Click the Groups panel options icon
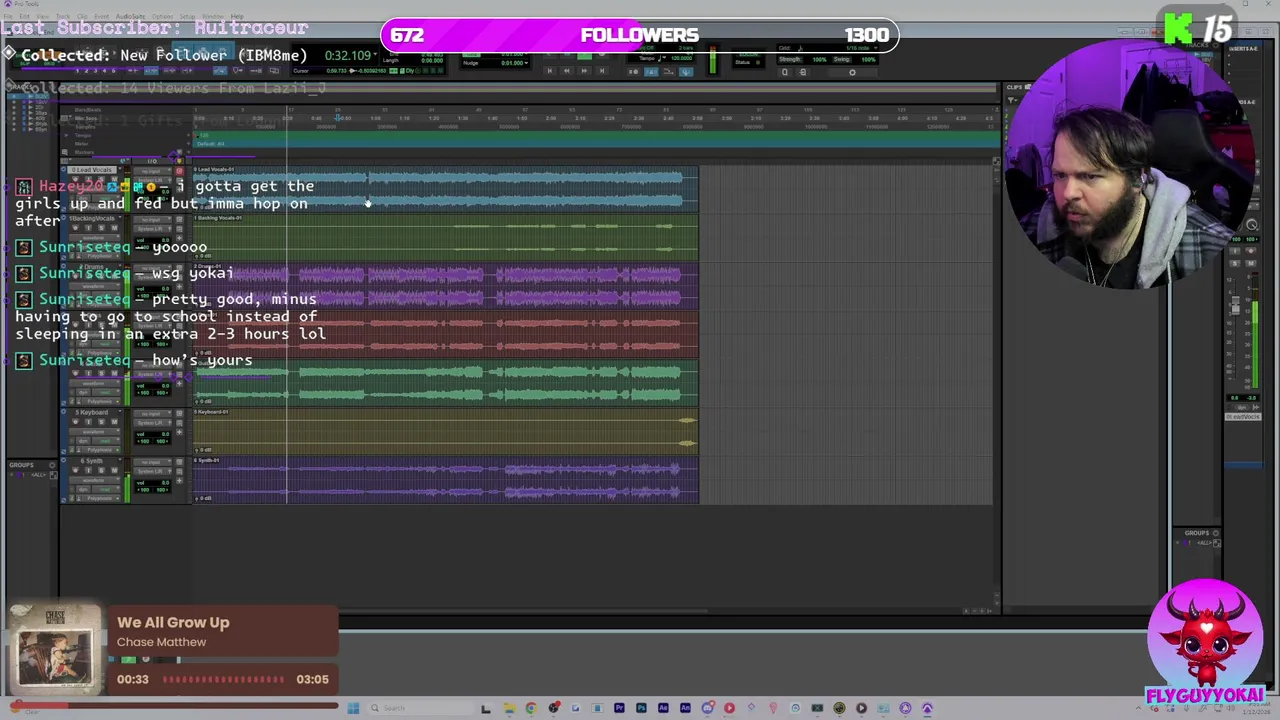 (x=52, y=465)
